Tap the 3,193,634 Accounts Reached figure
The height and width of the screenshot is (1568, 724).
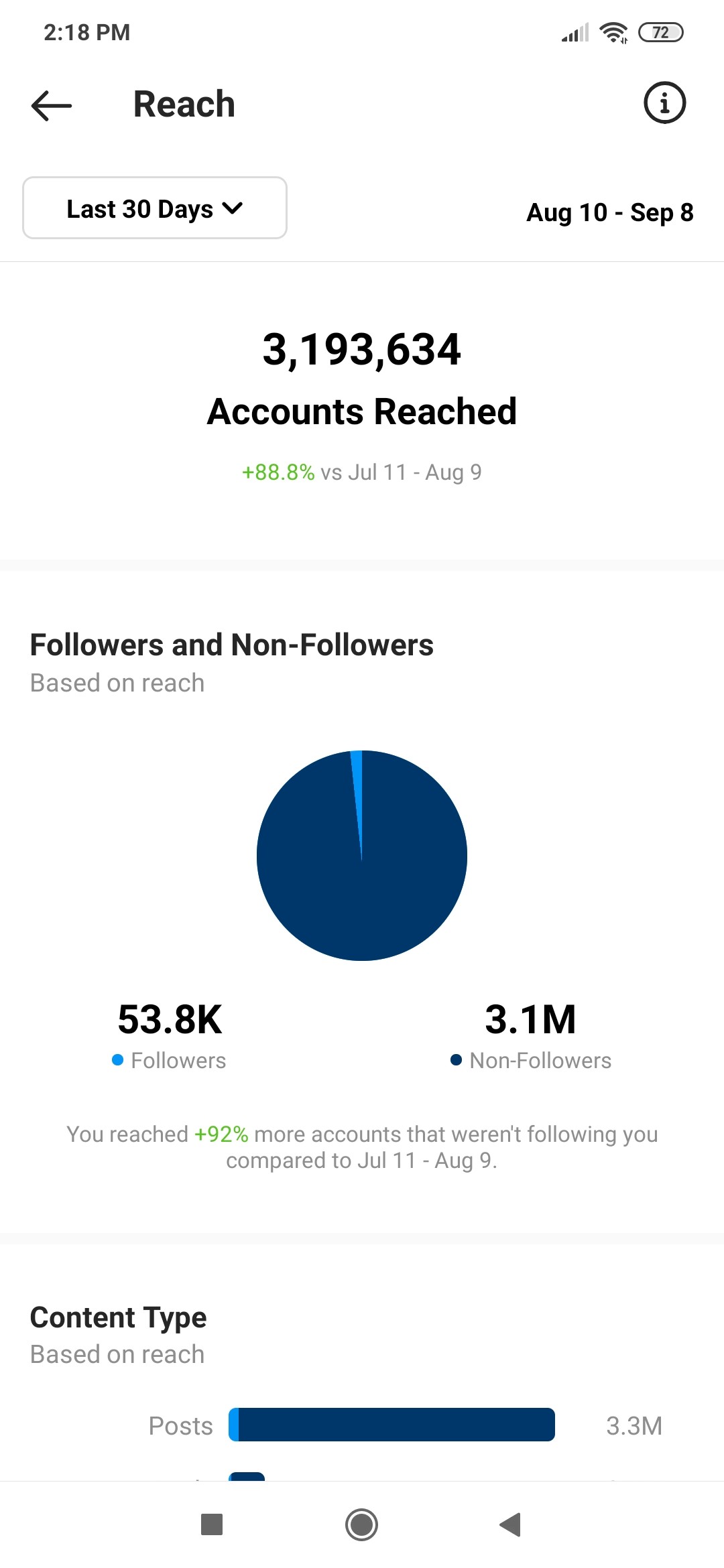tap(362, 349)
